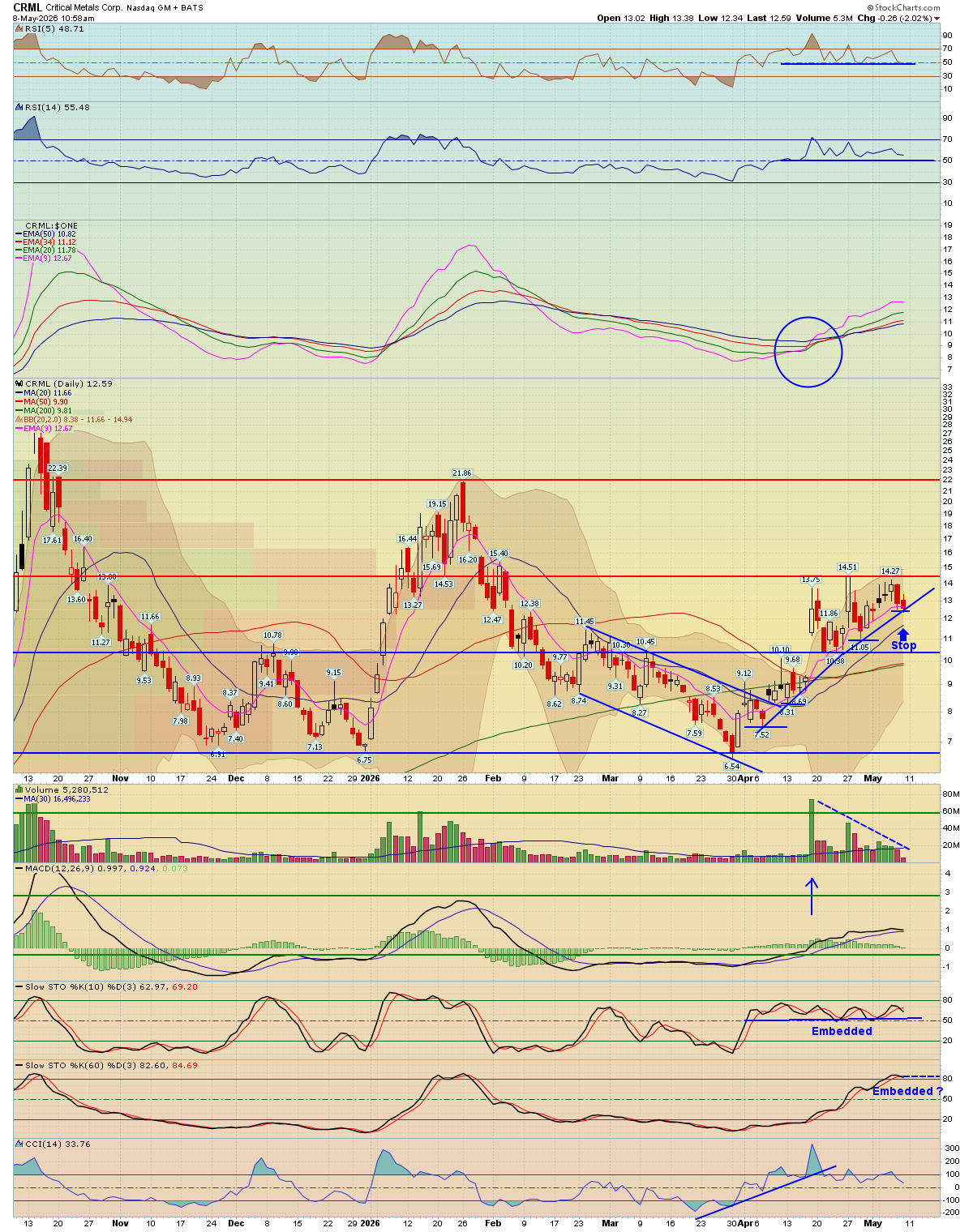Click the CRML ticker symbol in header
973x1232 pixels.
point(28,7)
